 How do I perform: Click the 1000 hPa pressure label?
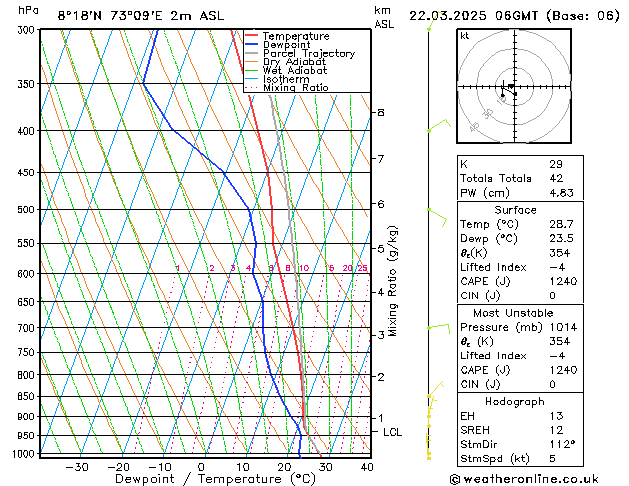(x=26, y=454)
